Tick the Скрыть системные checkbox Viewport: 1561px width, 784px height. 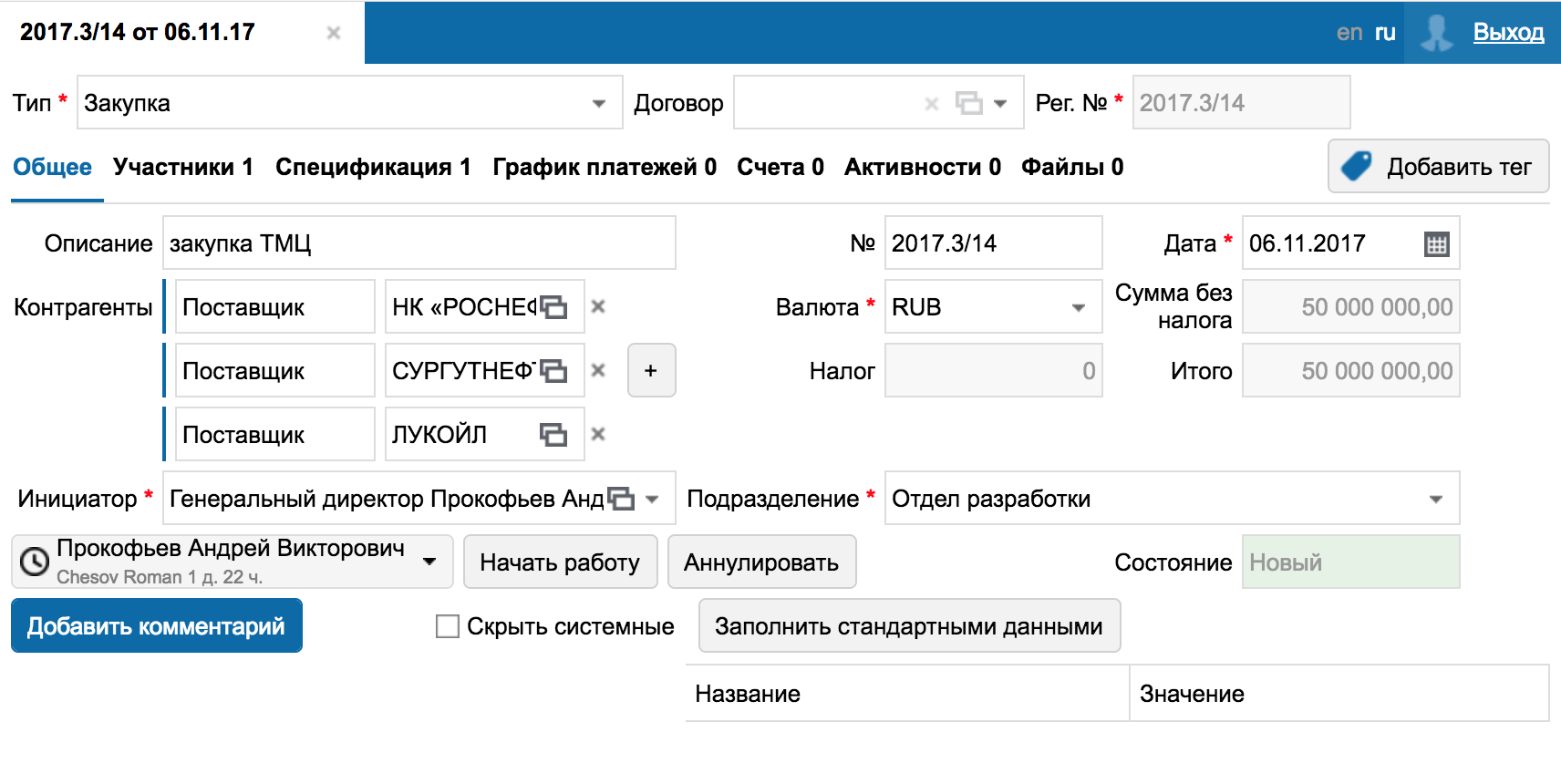pyautogui.click(x=448, y=626)
